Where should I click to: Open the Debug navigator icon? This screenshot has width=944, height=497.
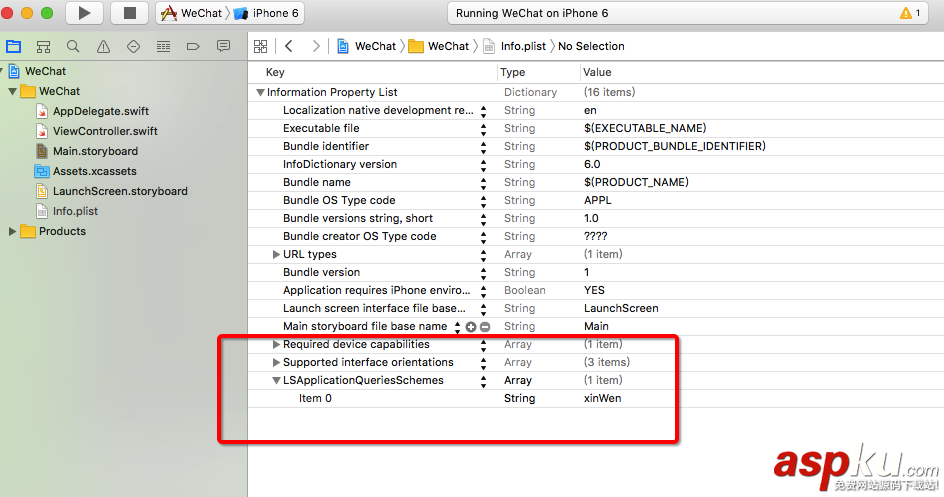click(x=163, y=46)
